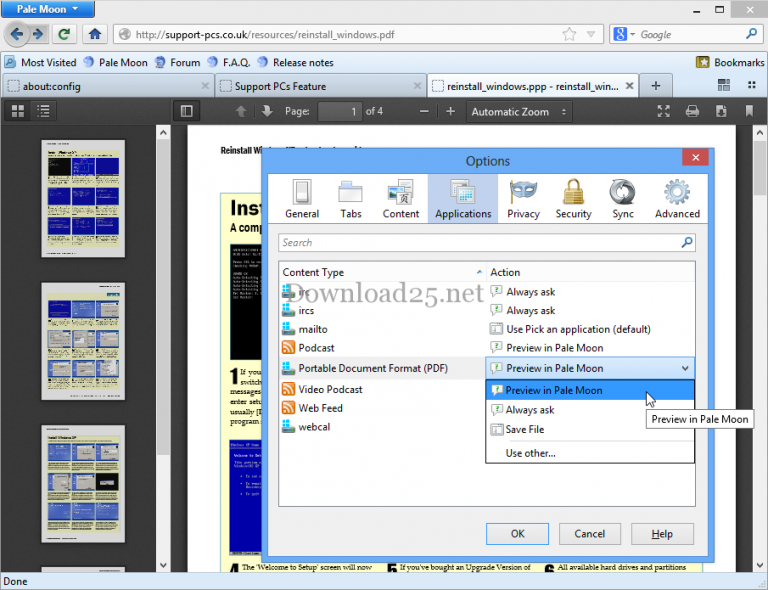Open the Most Visited bookmarks folder
Screen dimensions: 768x590
tap(41, 63)
